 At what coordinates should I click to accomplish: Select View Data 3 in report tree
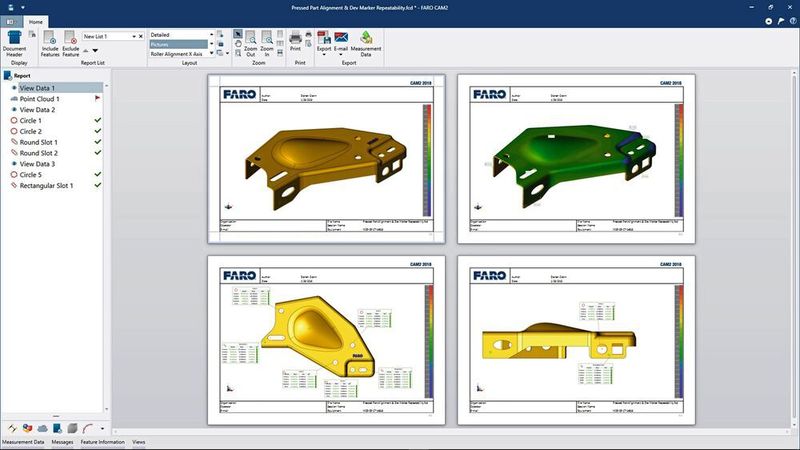tap(37, 164)
